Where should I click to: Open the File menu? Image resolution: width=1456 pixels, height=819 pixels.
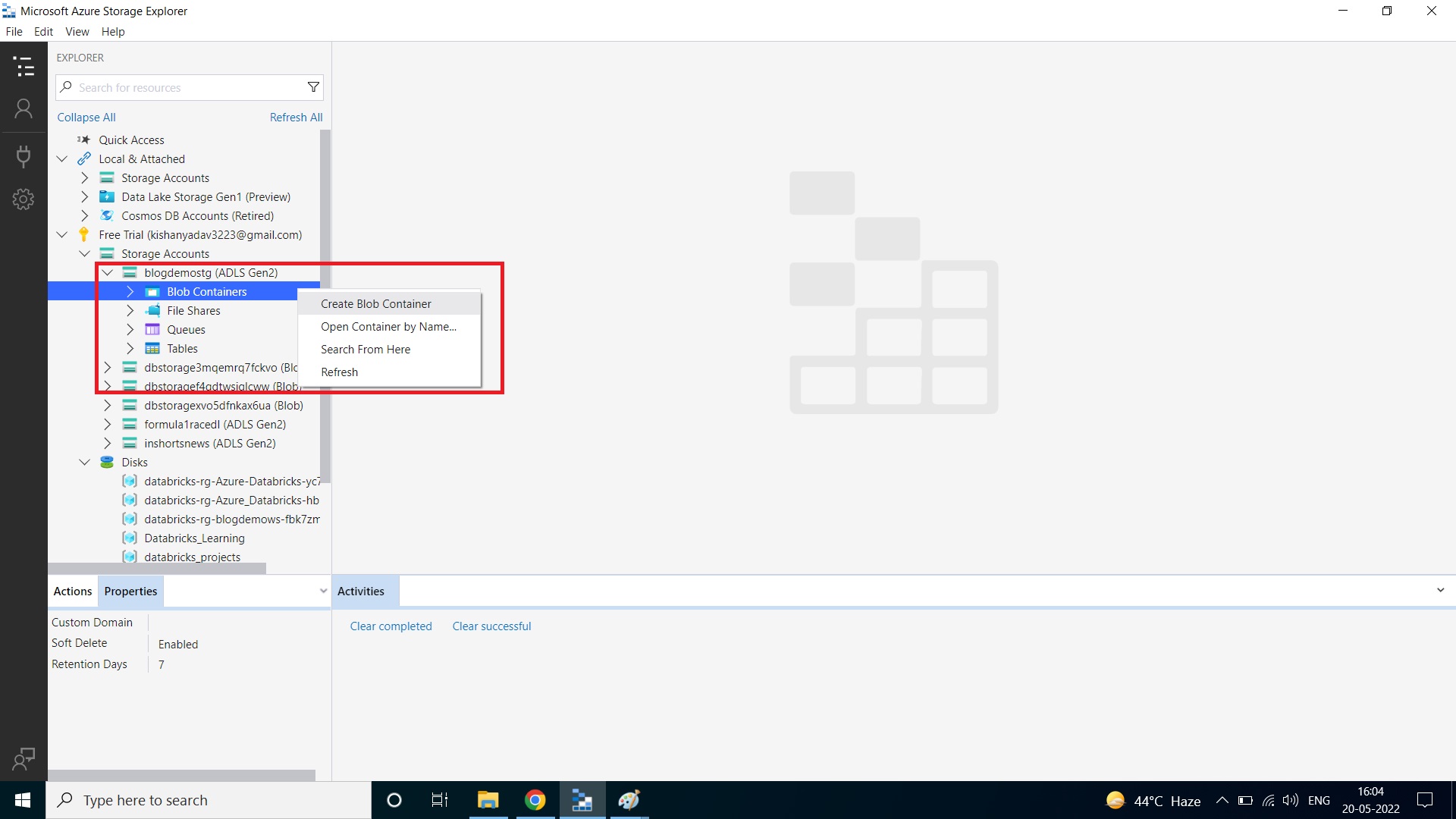point(14,31)
